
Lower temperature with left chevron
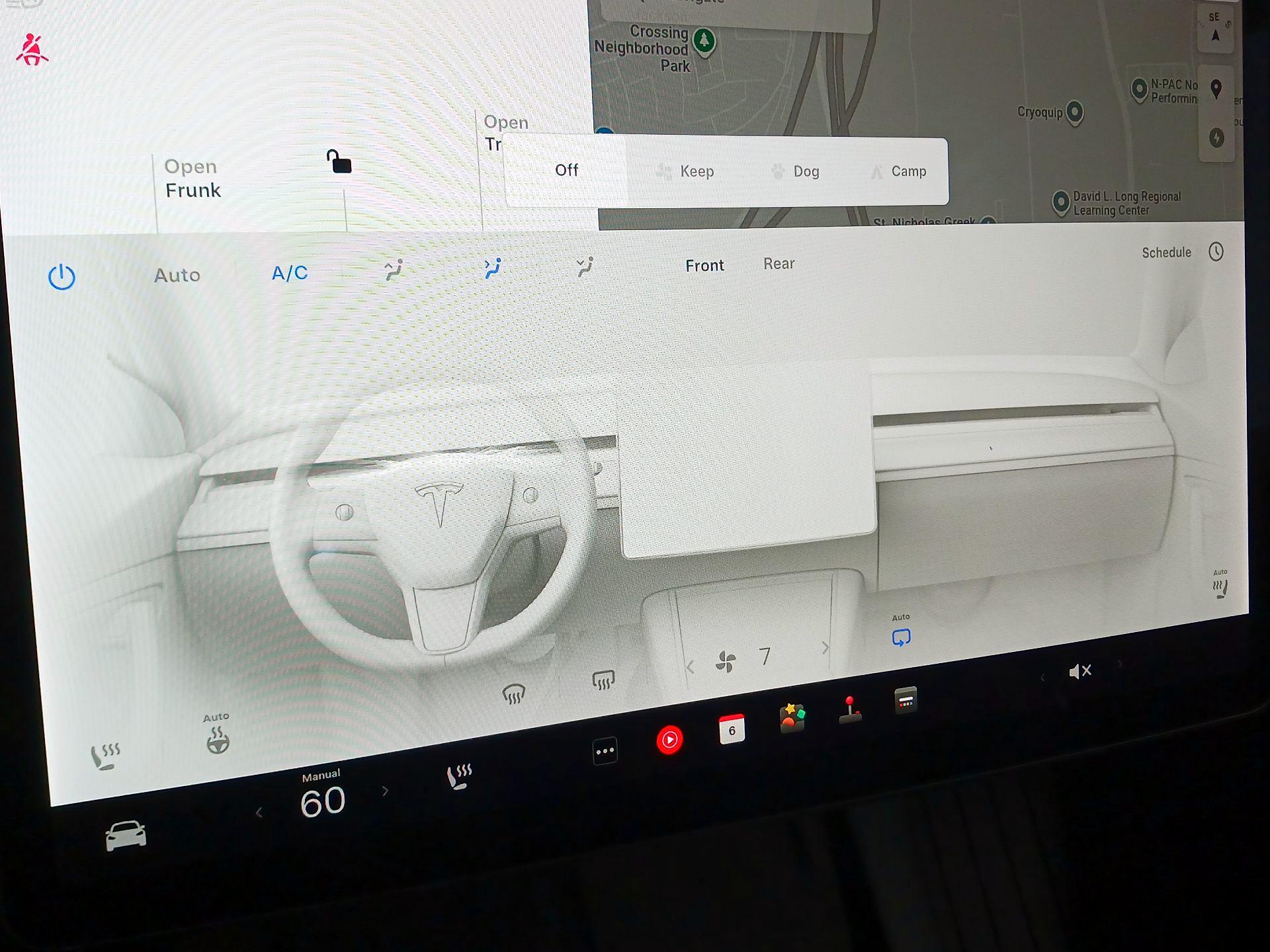[259, 813]
